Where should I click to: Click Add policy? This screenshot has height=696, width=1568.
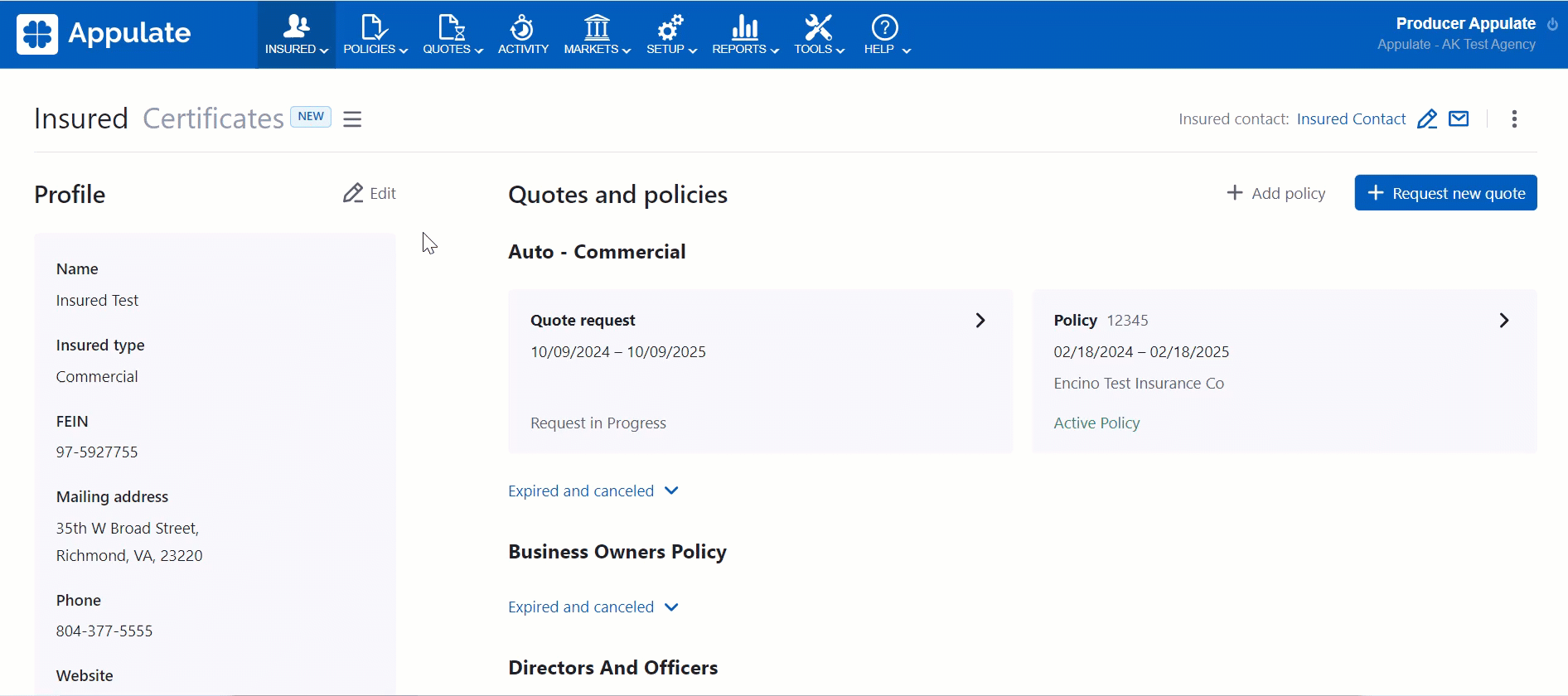tap(1275, 193)
